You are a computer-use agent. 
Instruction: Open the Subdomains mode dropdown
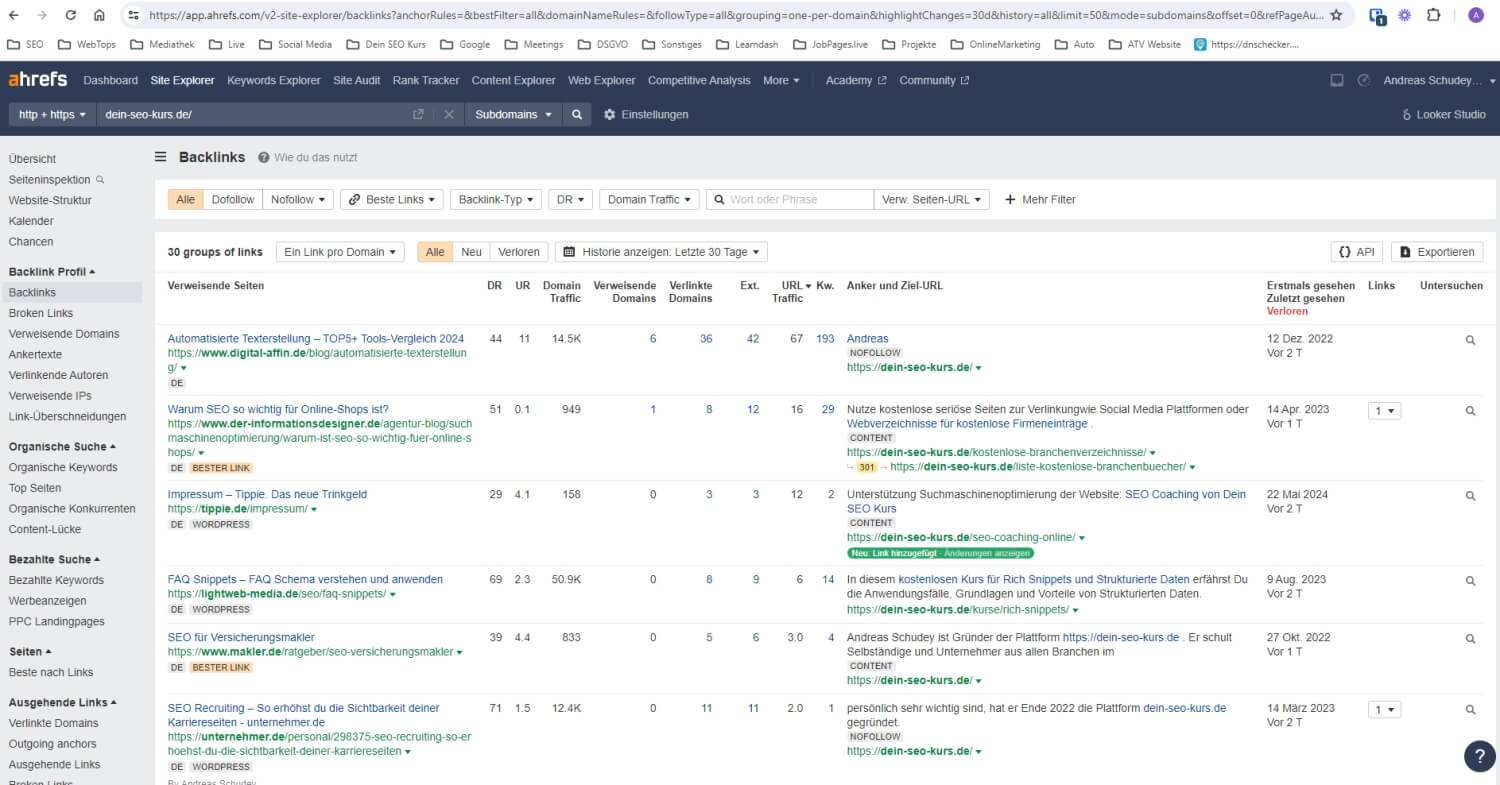(x=514, y=115)
